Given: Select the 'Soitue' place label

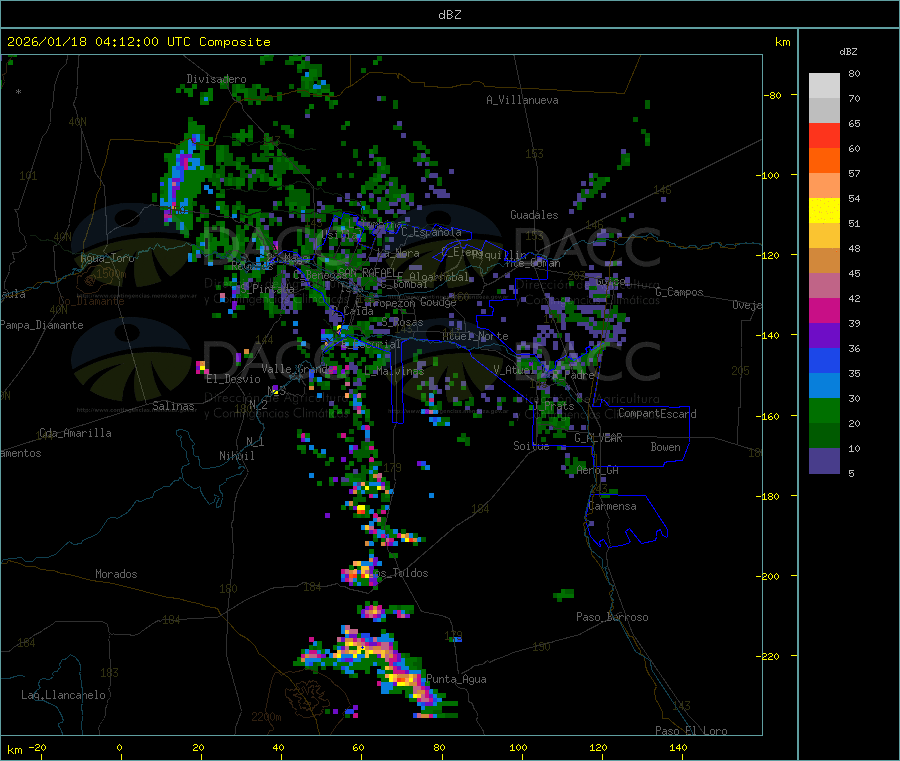Looking at the screenshot, I should (x=531, y=446).
